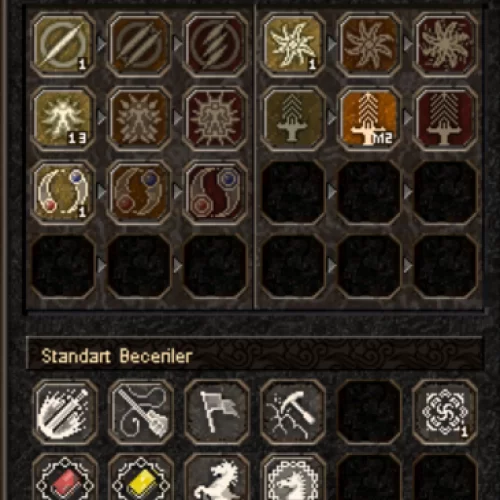Screen dimensions: 500x500
Task: Choose the olive spinning star skill level 1
Action: [x=293, y=45]
